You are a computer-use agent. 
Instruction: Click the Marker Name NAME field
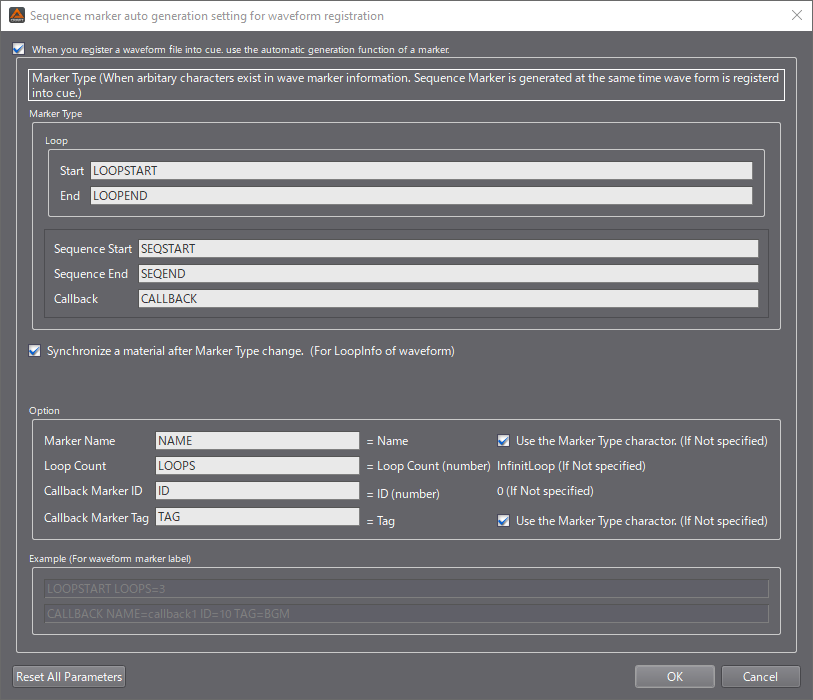click(257, 441)
